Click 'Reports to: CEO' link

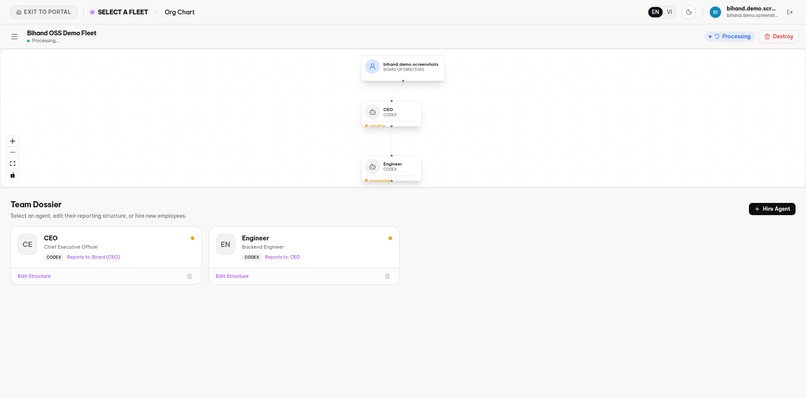[282, 257]
